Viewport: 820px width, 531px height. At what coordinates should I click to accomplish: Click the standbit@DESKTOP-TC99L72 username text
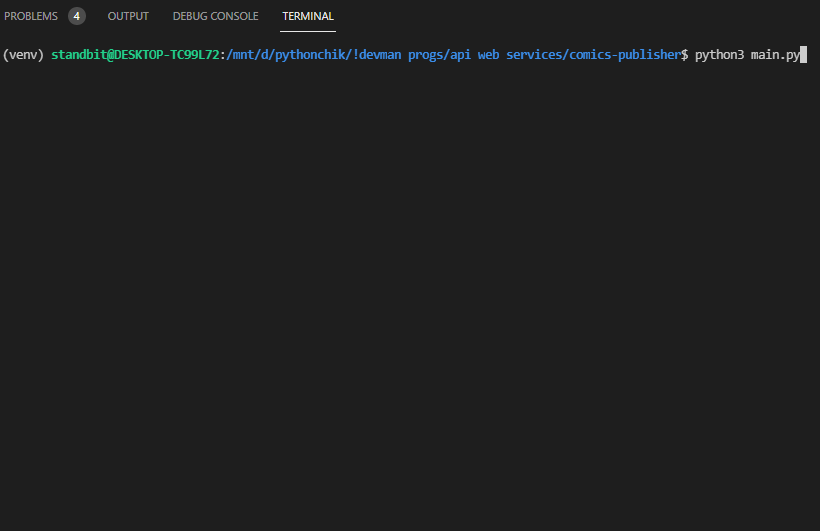pyautogui.click(x=135, y=54)
